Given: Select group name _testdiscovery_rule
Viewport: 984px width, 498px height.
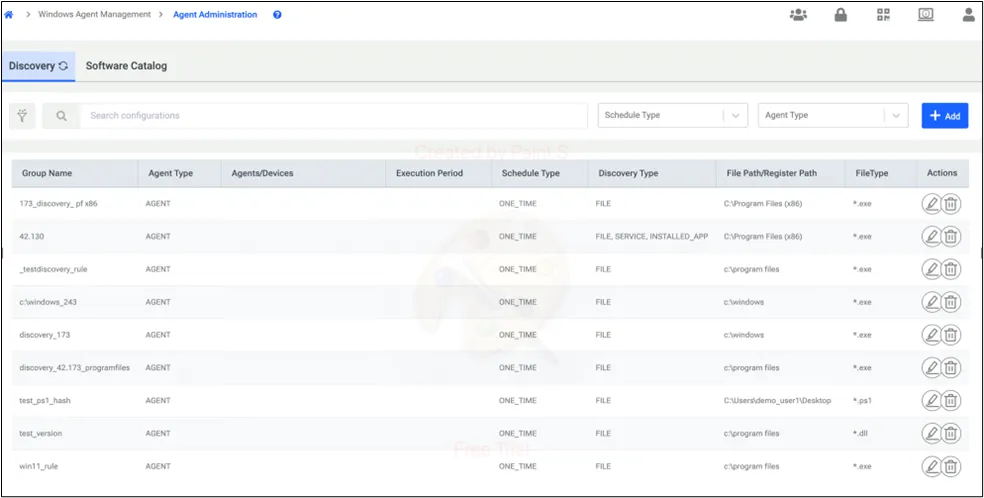Looking at the screenshot, I should coord(54,269).
